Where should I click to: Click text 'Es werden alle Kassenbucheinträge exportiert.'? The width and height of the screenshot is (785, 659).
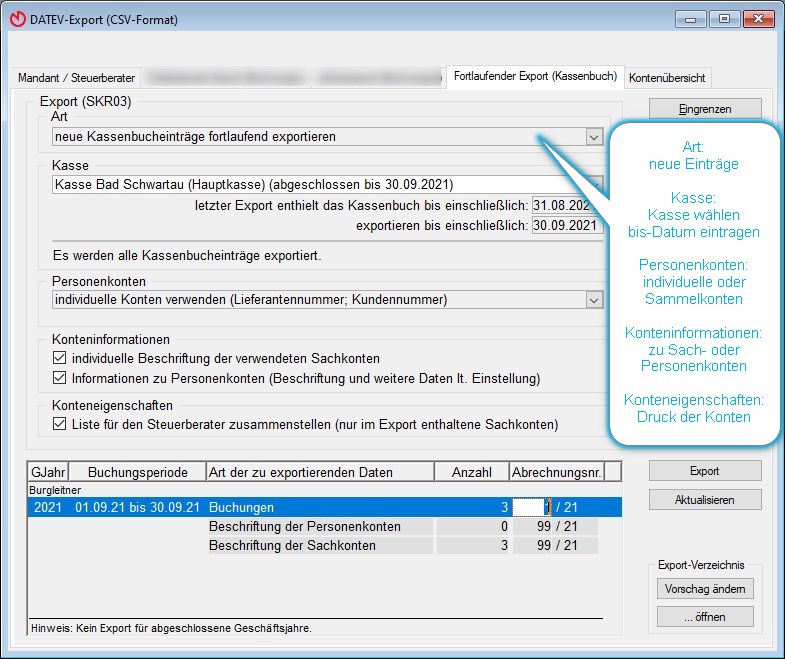(187, 256)
